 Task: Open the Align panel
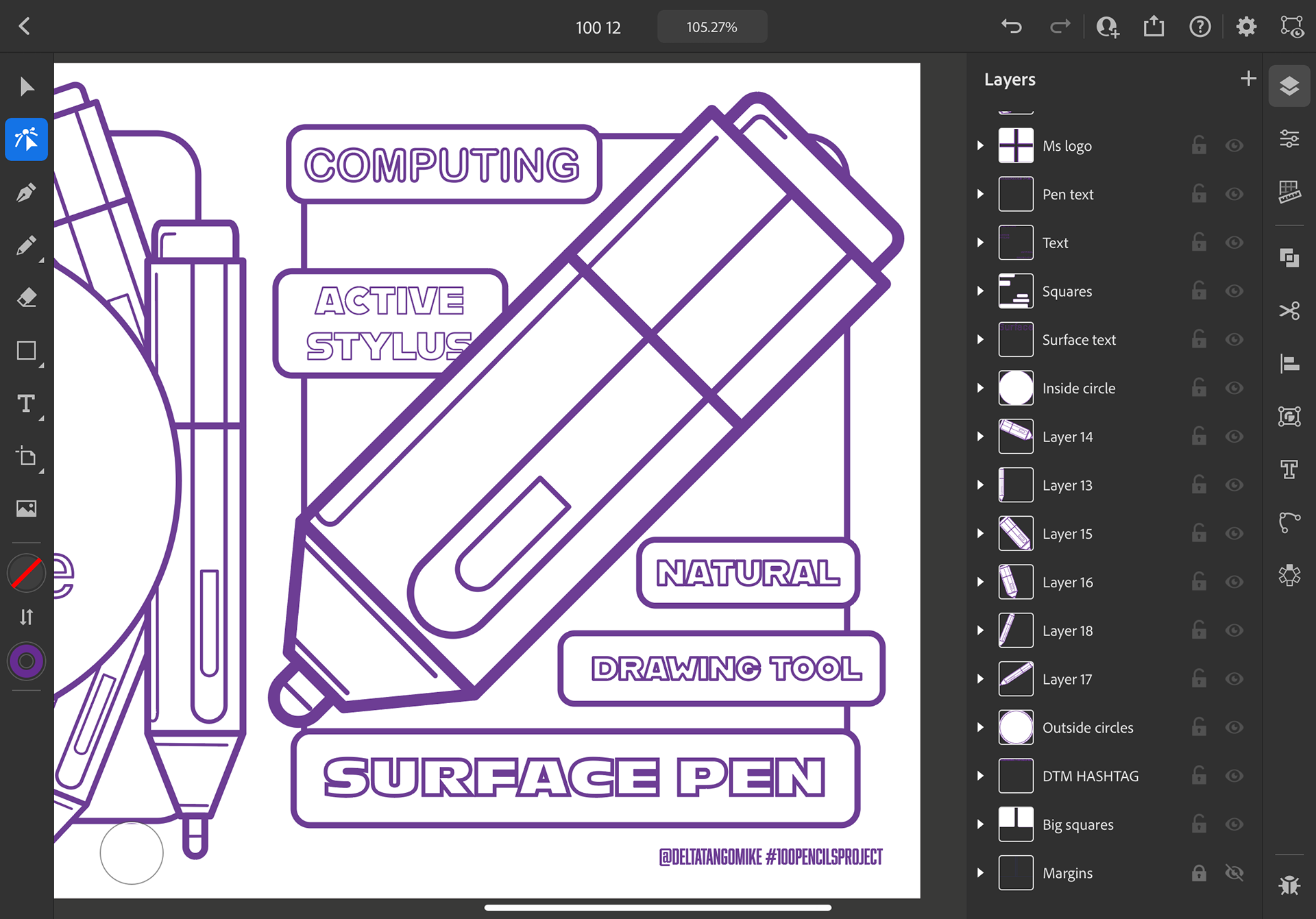point(1289,363)
